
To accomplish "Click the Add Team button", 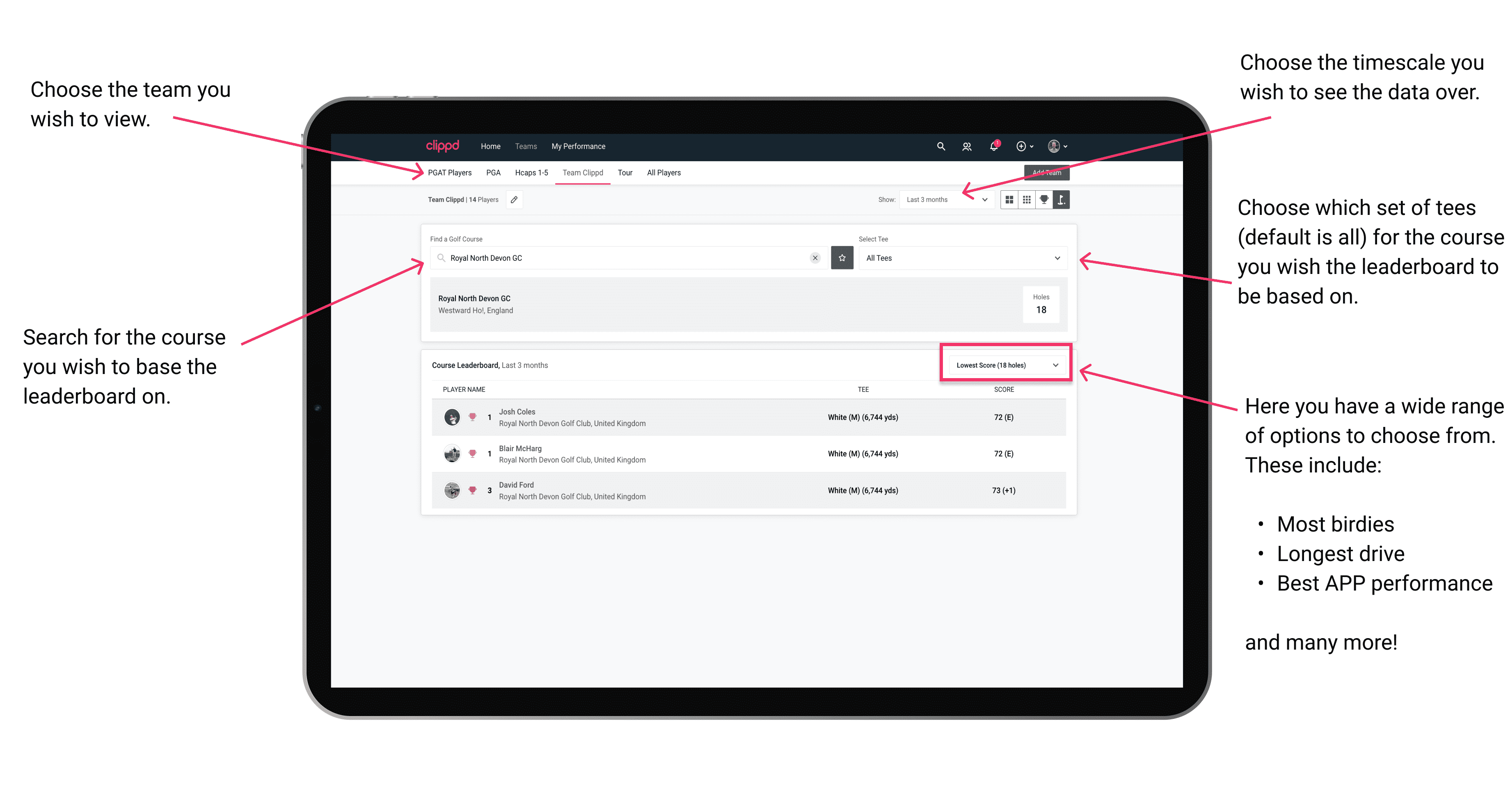I will (1044, 172).
